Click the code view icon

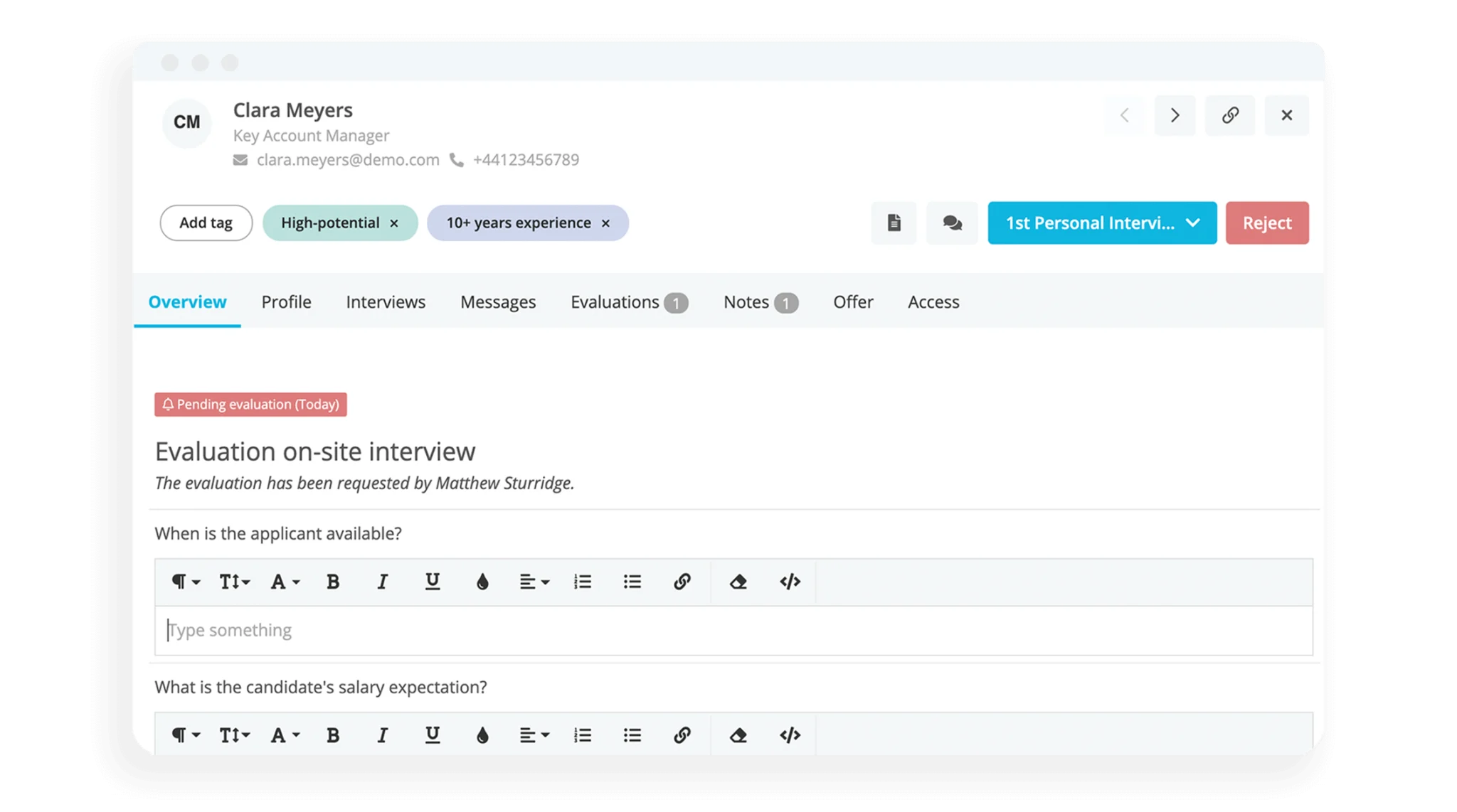click(x=790, y=581)
